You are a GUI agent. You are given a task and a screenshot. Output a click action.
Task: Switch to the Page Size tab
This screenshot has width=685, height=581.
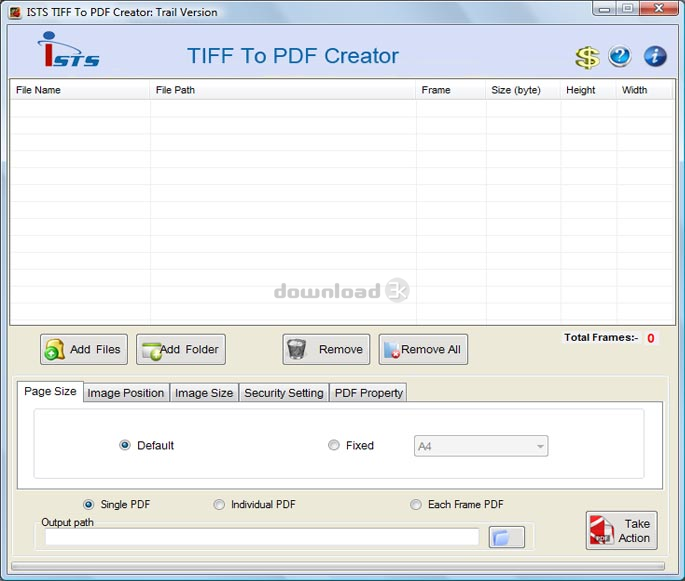50,391
